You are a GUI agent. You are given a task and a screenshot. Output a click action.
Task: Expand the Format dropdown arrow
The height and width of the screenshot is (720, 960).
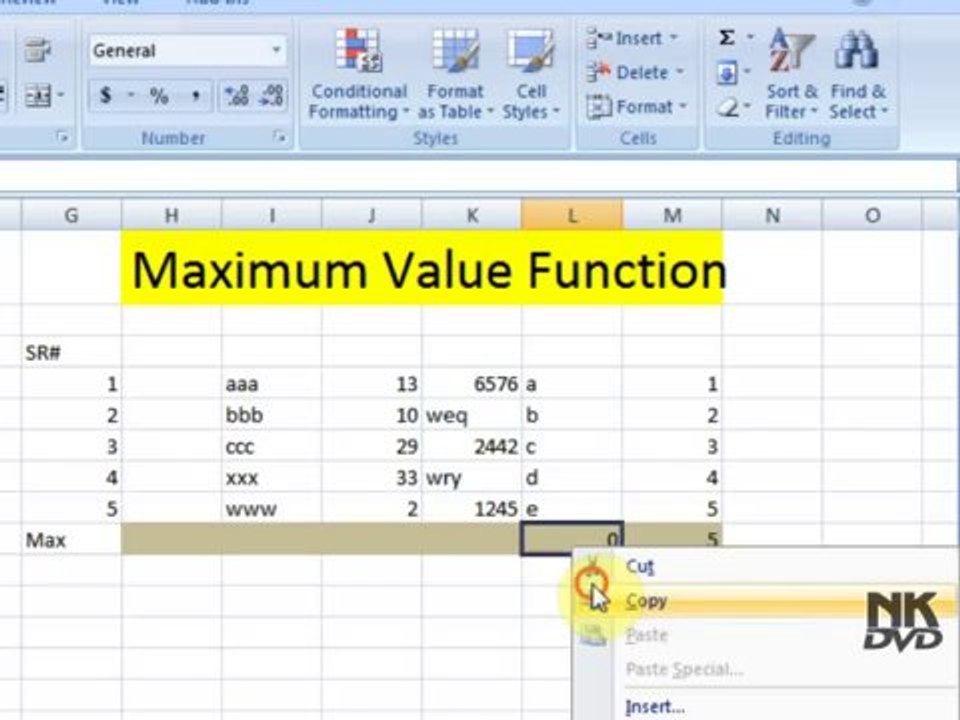pos(683,107)
